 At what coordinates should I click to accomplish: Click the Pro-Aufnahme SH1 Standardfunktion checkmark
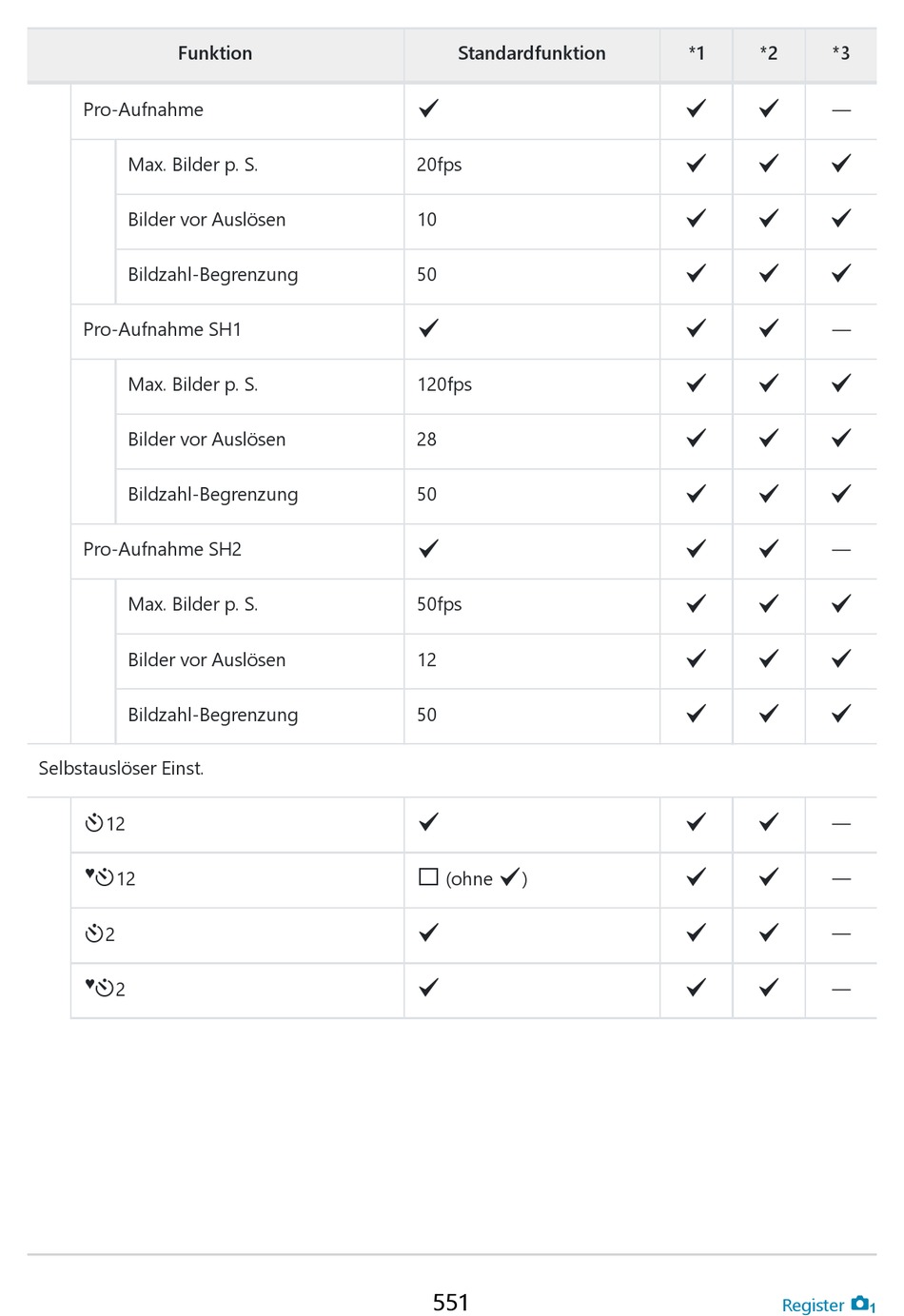click(429, 328)
